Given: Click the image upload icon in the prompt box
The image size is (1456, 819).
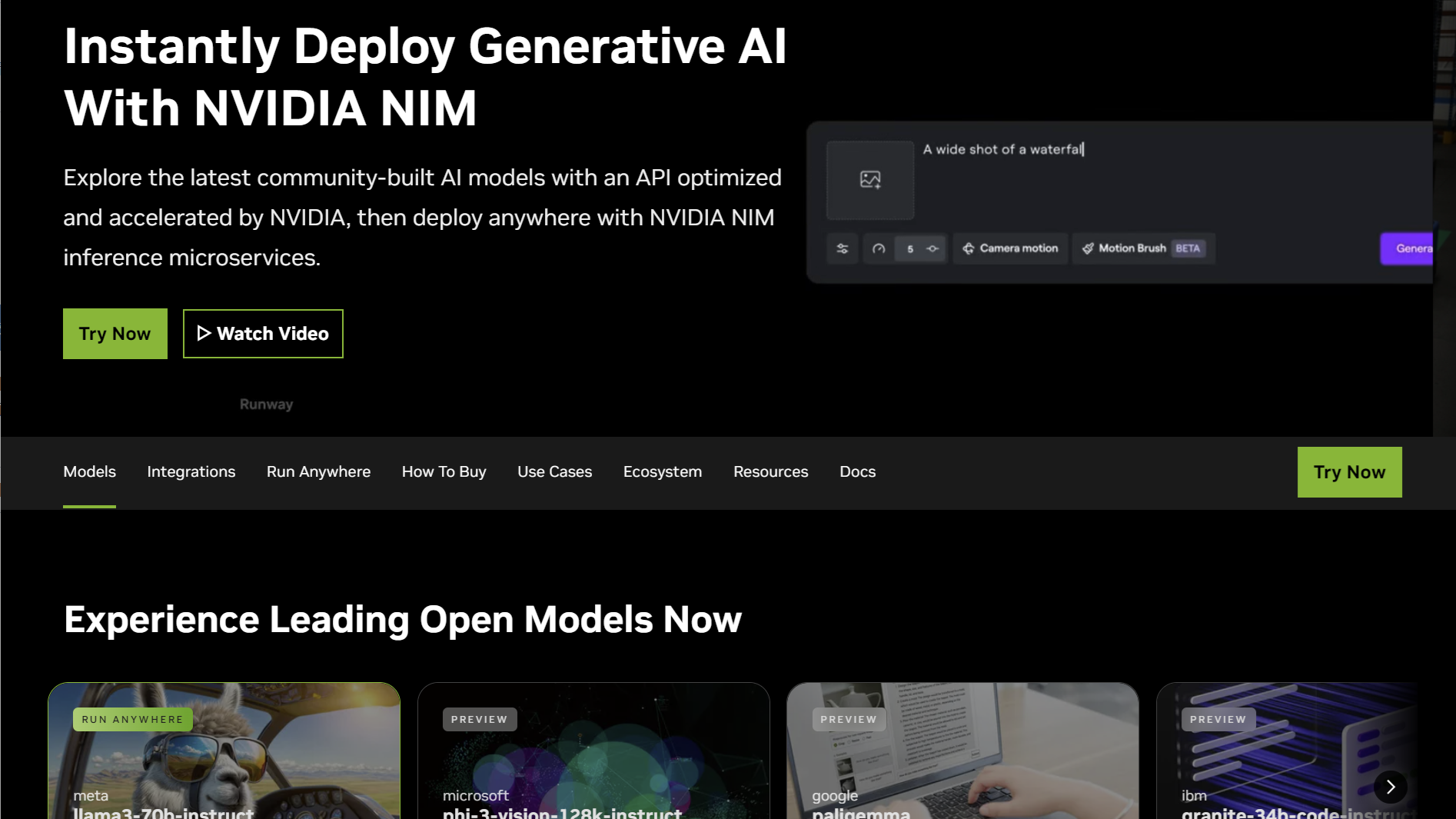Looking at the screenshot, I should [x=869, y=180].
